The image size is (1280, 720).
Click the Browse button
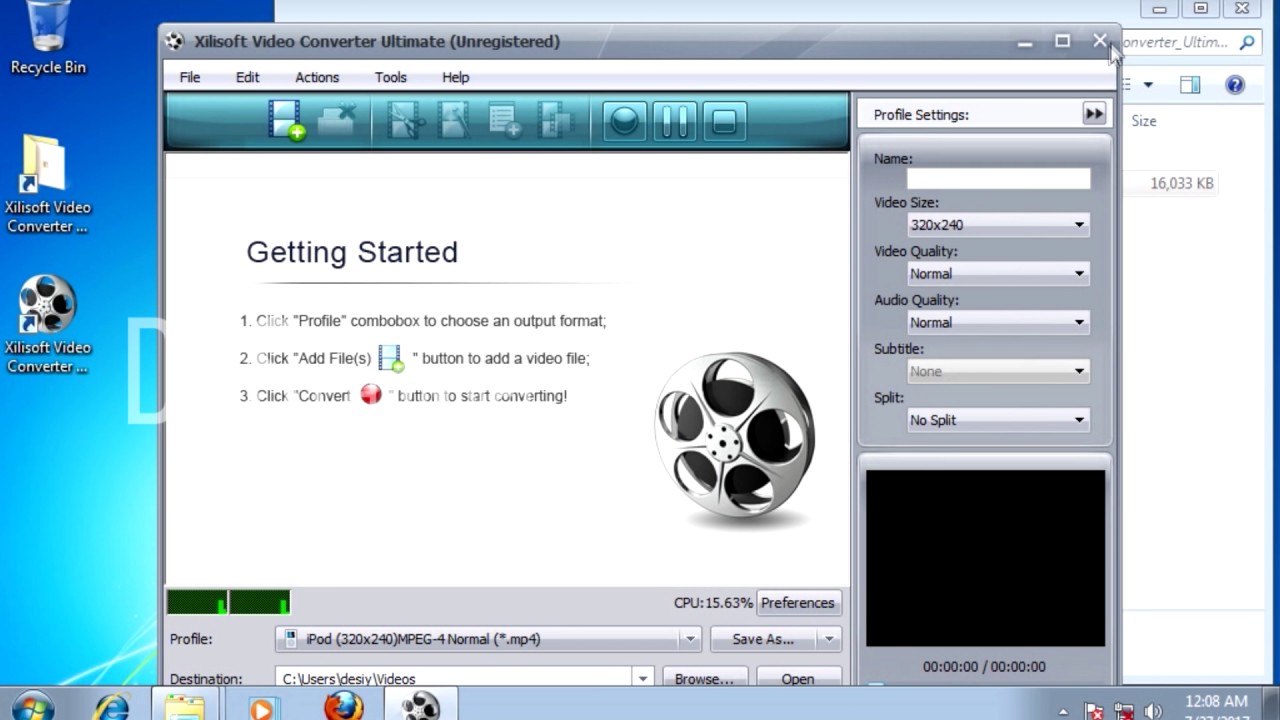pos(704,679)
